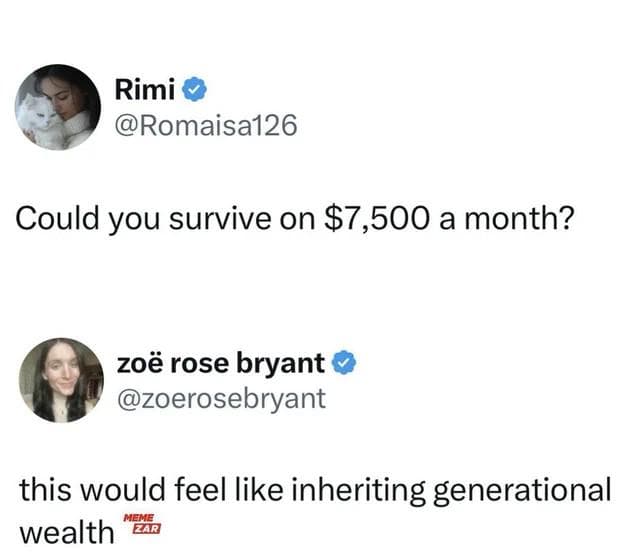Click the word "wealth" in the reply
This screenshot has width=640, height=555.
[66, 529]
